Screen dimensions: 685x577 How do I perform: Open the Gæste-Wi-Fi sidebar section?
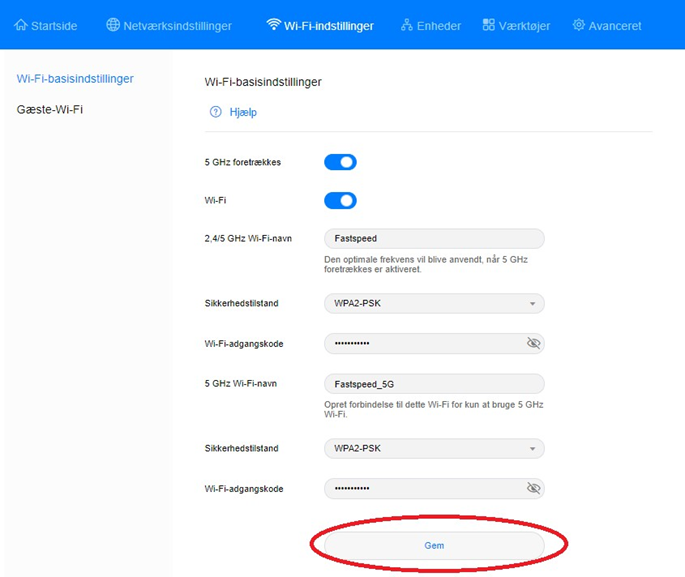pyautogui.click(x=50, y=109)
